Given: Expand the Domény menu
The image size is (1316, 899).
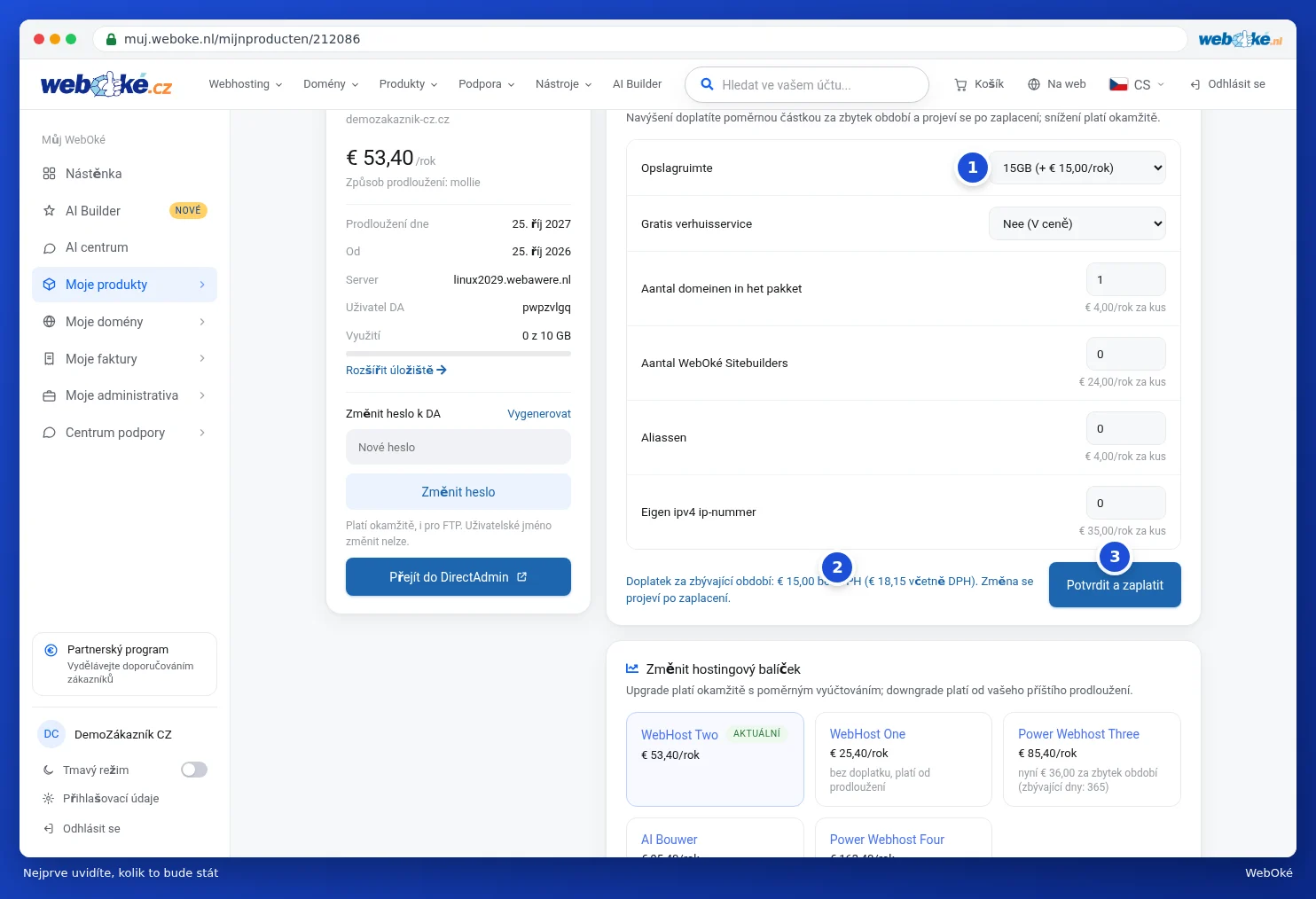Looking at the screenshot, I should pyautogui.click(x=331, y=84).
